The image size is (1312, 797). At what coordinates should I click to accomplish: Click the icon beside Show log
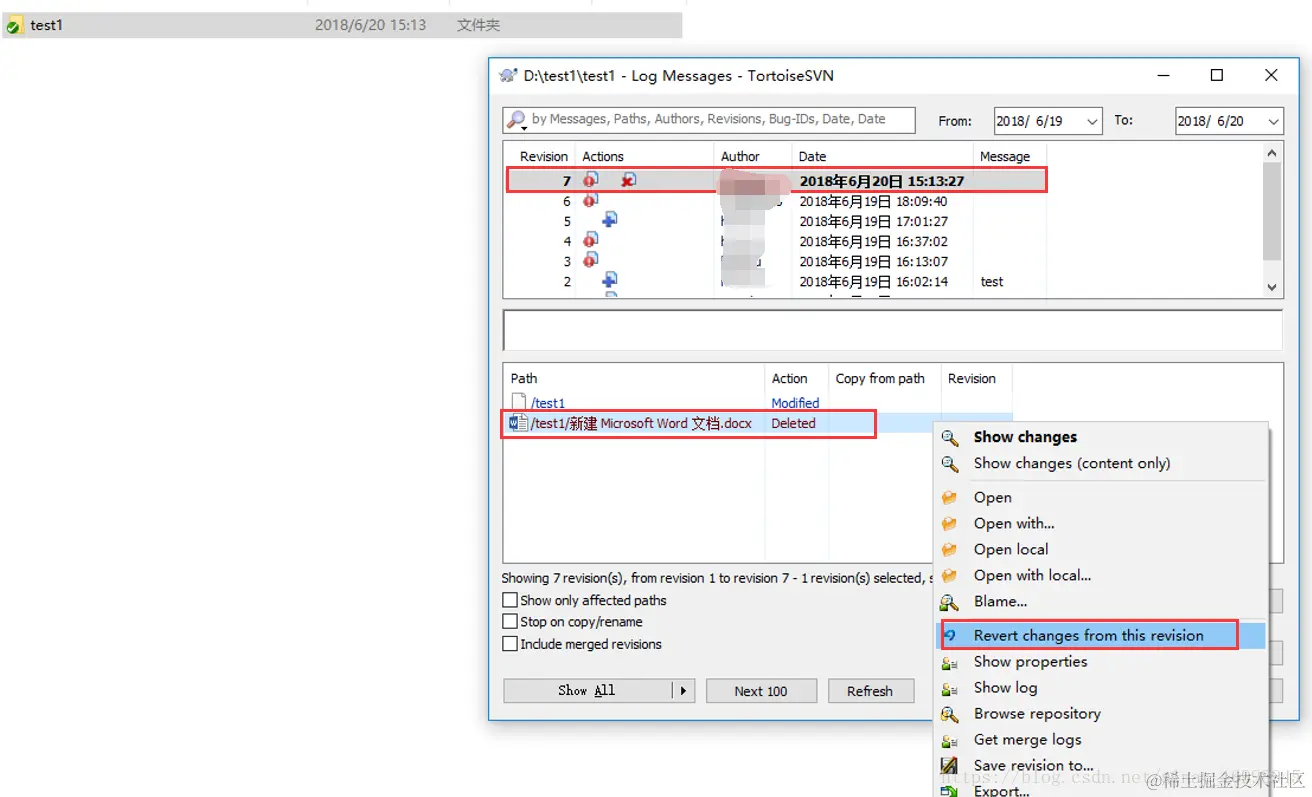950,688
